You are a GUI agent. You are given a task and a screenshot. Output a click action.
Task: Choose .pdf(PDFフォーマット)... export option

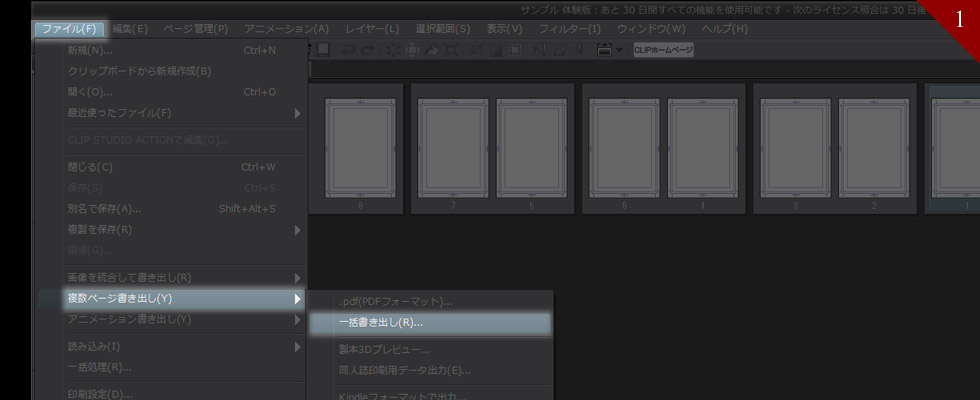click(x=430, y=302)
